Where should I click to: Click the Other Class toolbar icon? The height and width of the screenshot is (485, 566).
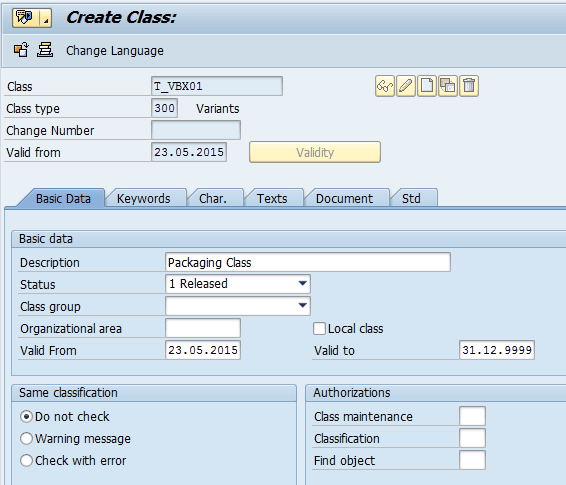pos(21,50)
